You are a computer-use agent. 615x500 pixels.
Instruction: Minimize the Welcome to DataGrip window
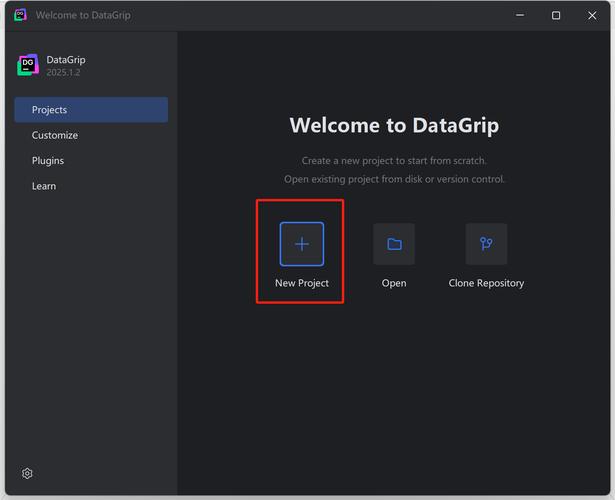point(519,15)
